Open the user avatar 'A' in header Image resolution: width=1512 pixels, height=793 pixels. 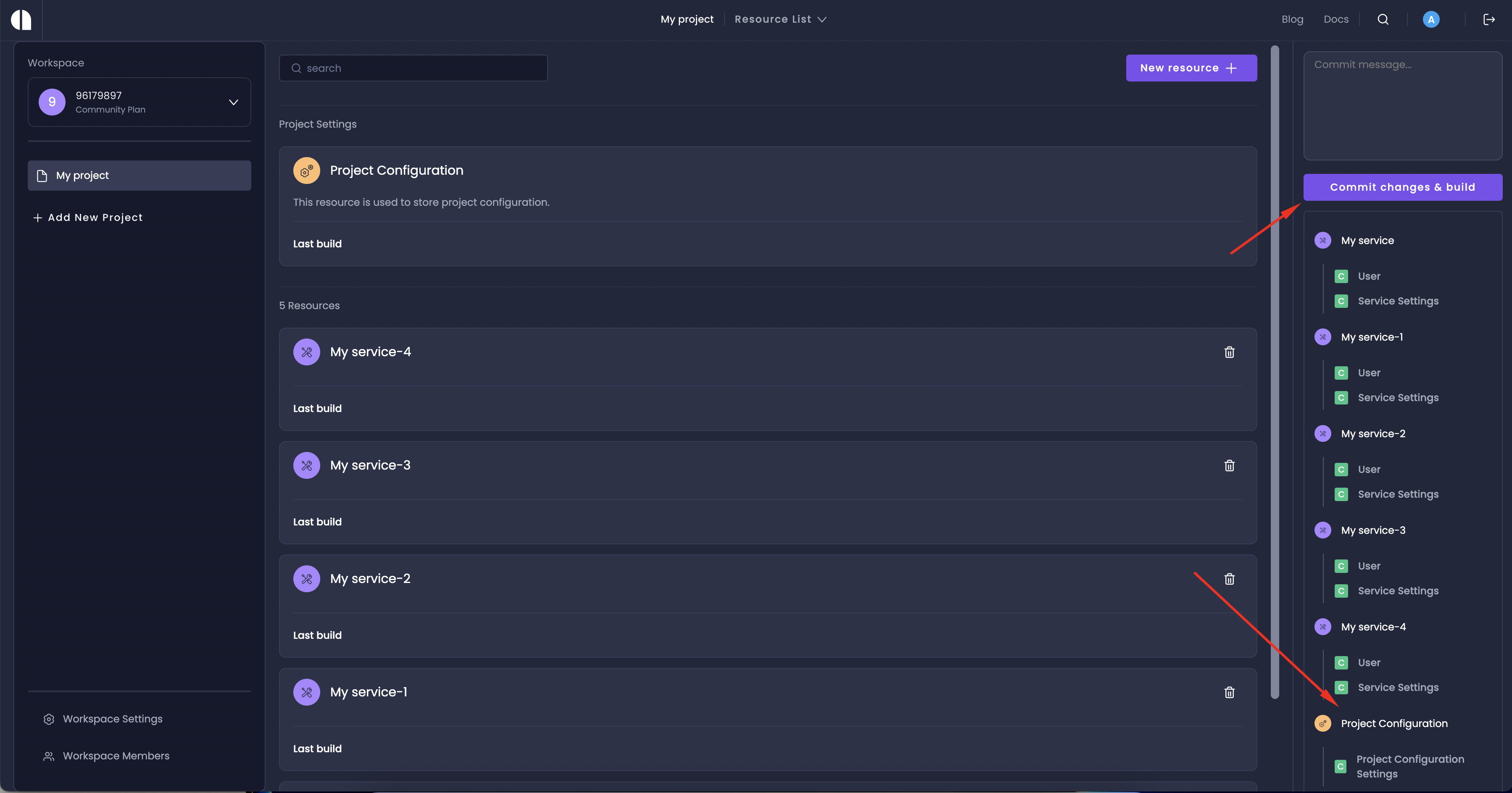tap(1431, 19)
